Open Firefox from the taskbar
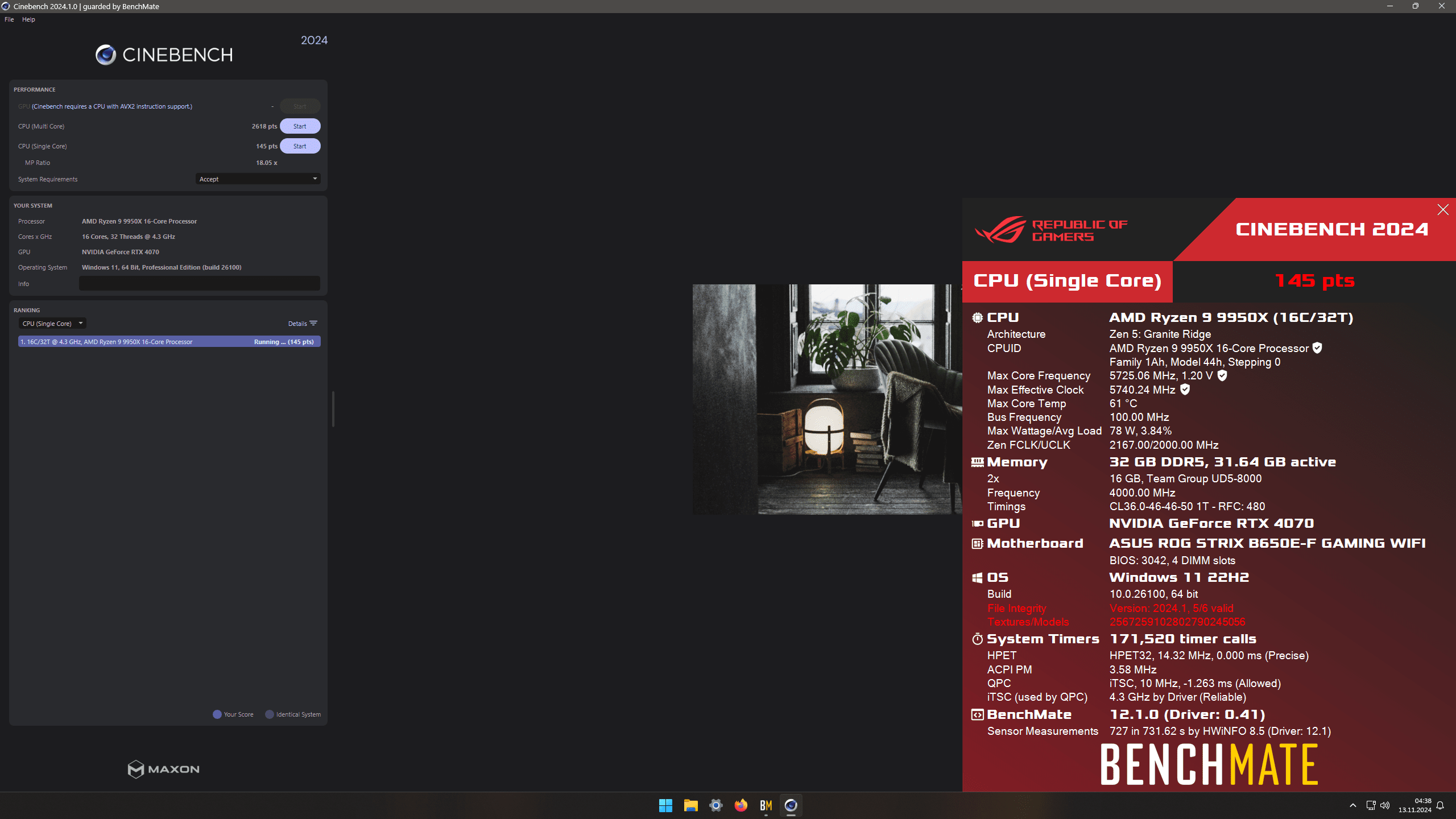This screenshot has width=1456, height=819. coord(741,805)
